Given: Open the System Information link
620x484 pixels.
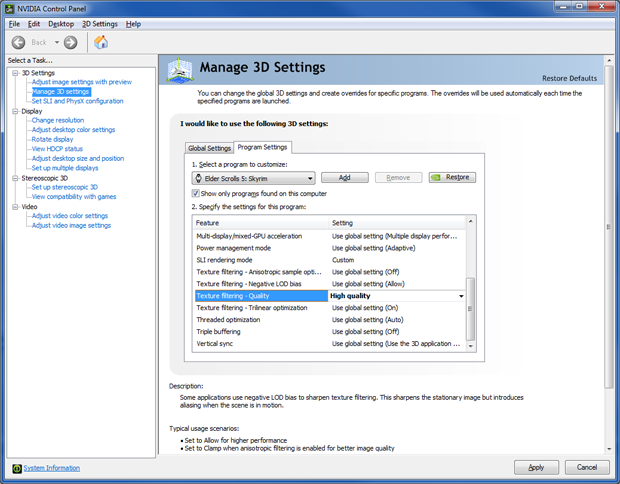Looking at the screenshot, I should coord(51,468).
